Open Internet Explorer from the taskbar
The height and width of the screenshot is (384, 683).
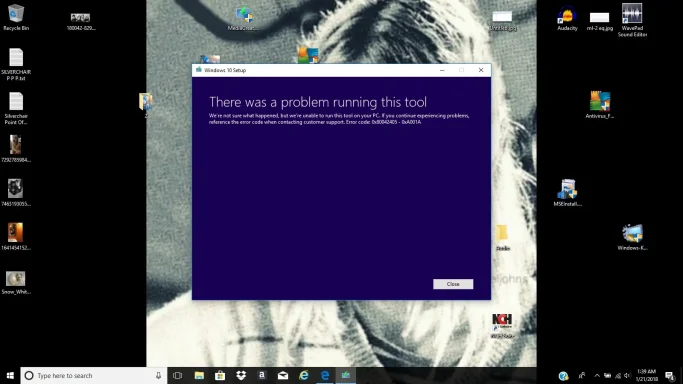tap(304, 375)
